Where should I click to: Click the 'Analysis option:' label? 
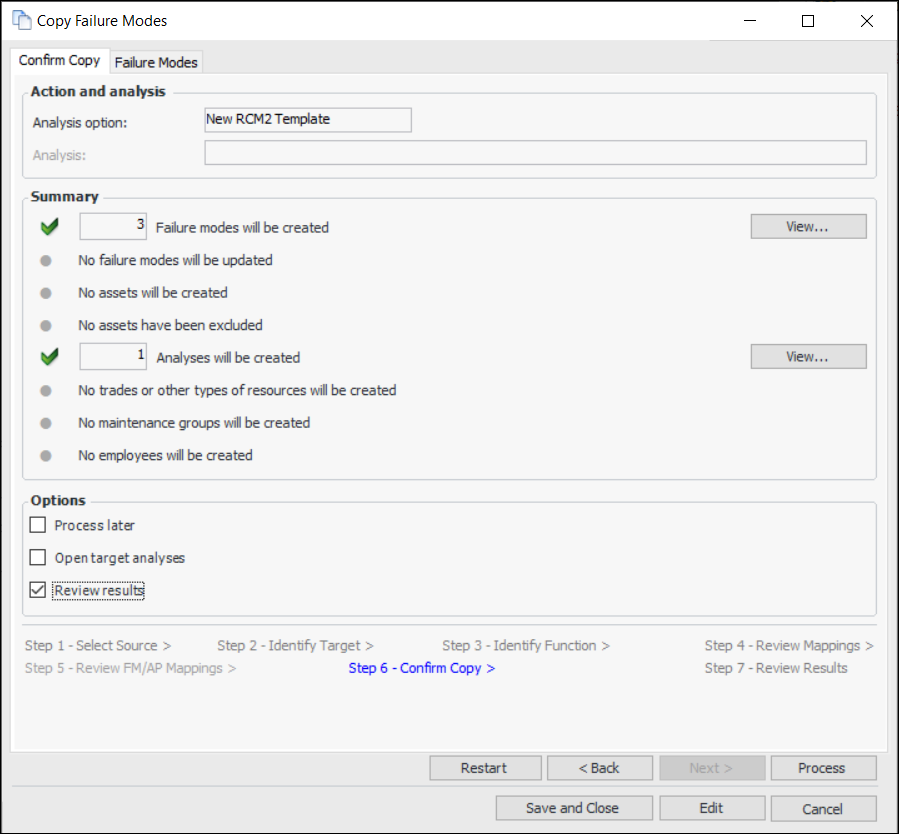tap(80, 123)
